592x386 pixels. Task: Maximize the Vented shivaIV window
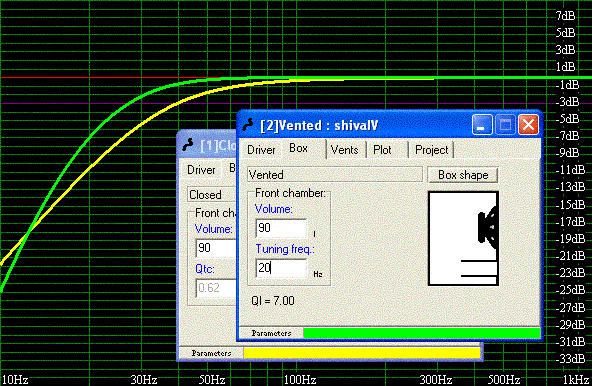tap(505, 125)
